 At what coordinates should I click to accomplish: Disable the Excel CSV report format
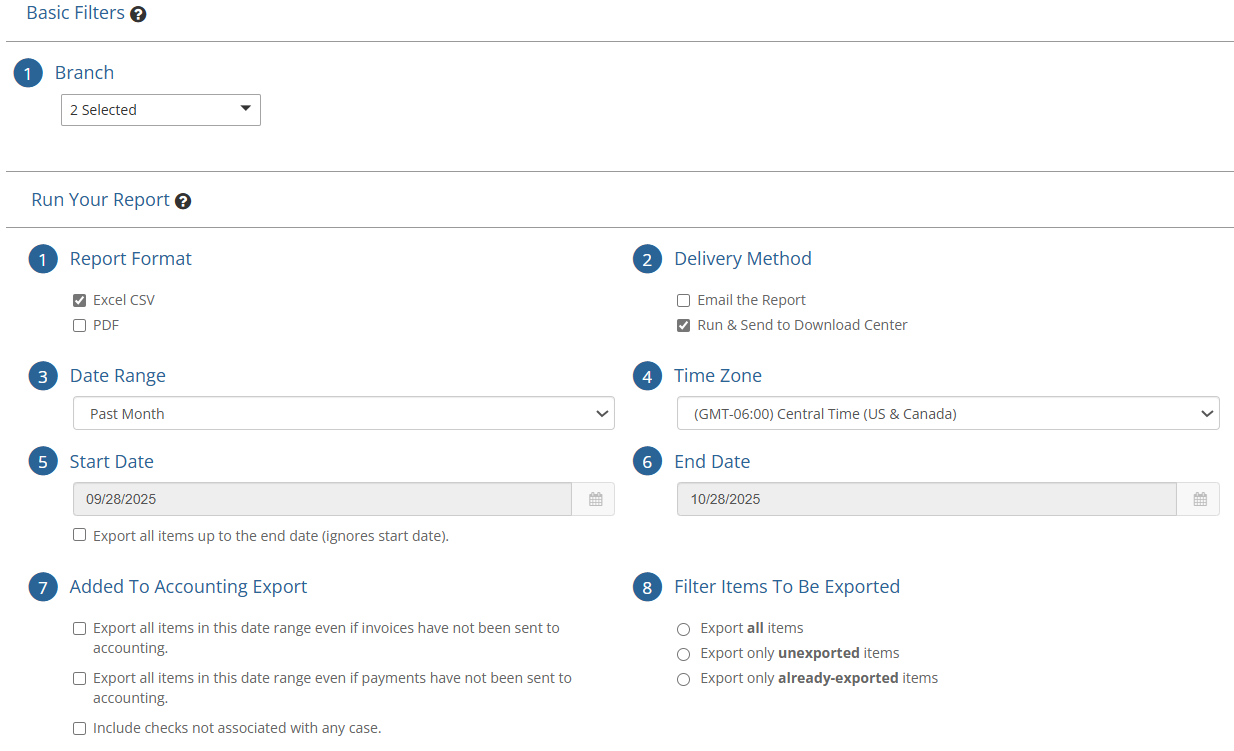click(79, 299)
